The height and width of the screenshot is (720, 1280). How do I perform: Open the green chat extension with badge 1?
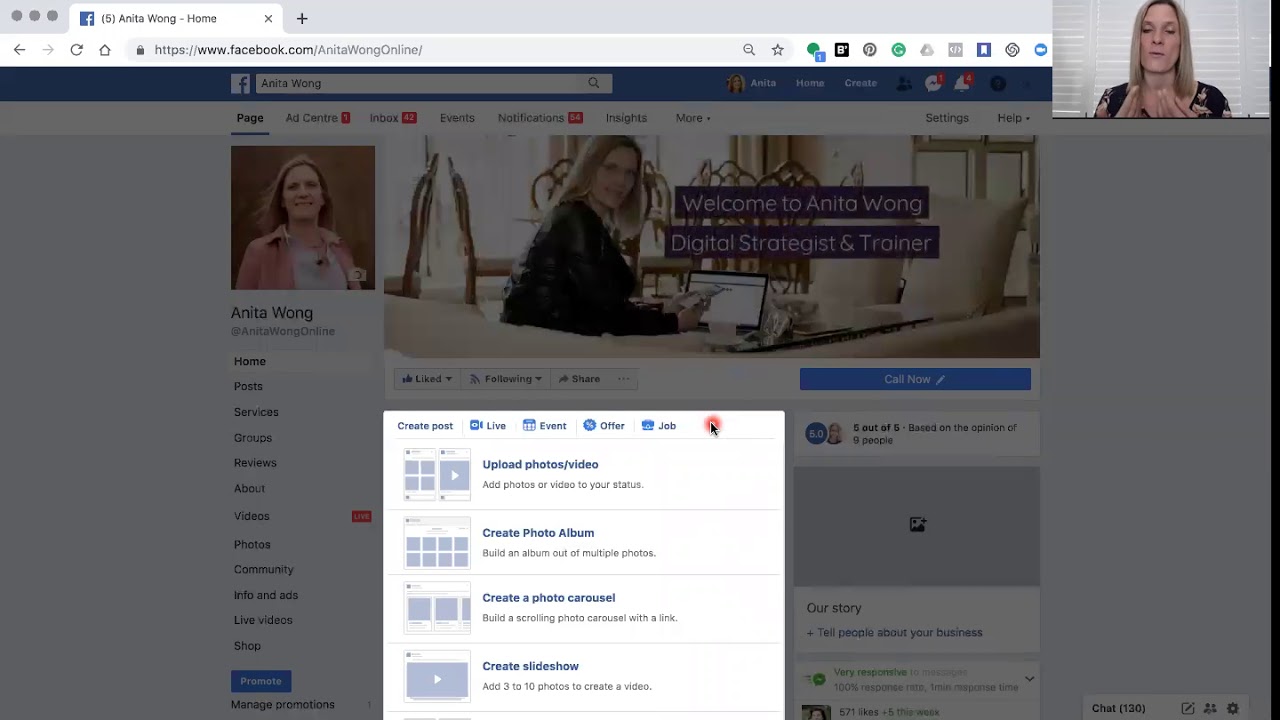click(x=815, y=51)
